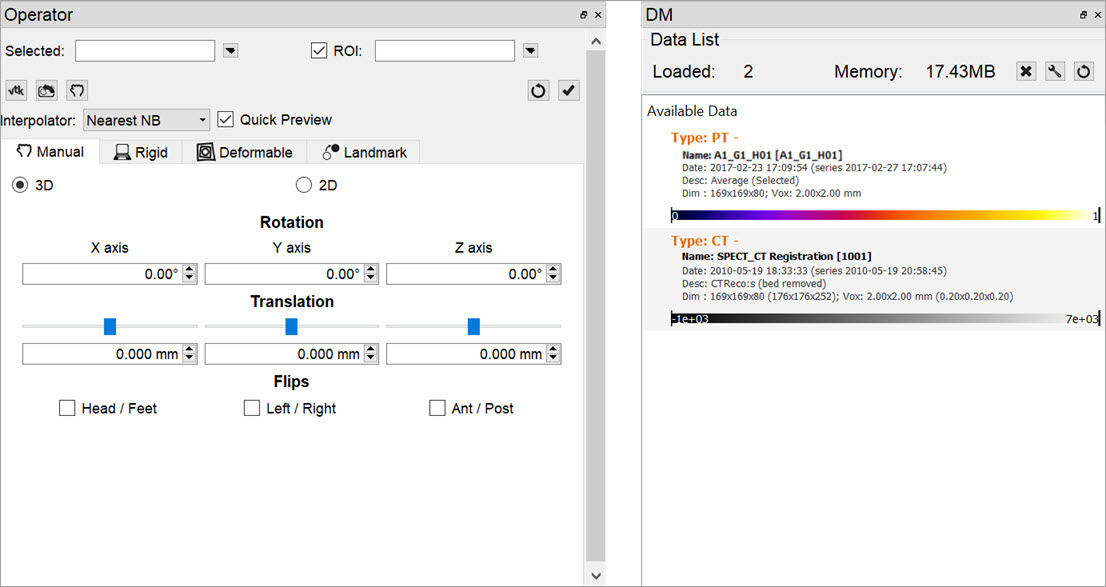
Task: Expand the ROI field dropdown arrow
Action: coord(530,51)
